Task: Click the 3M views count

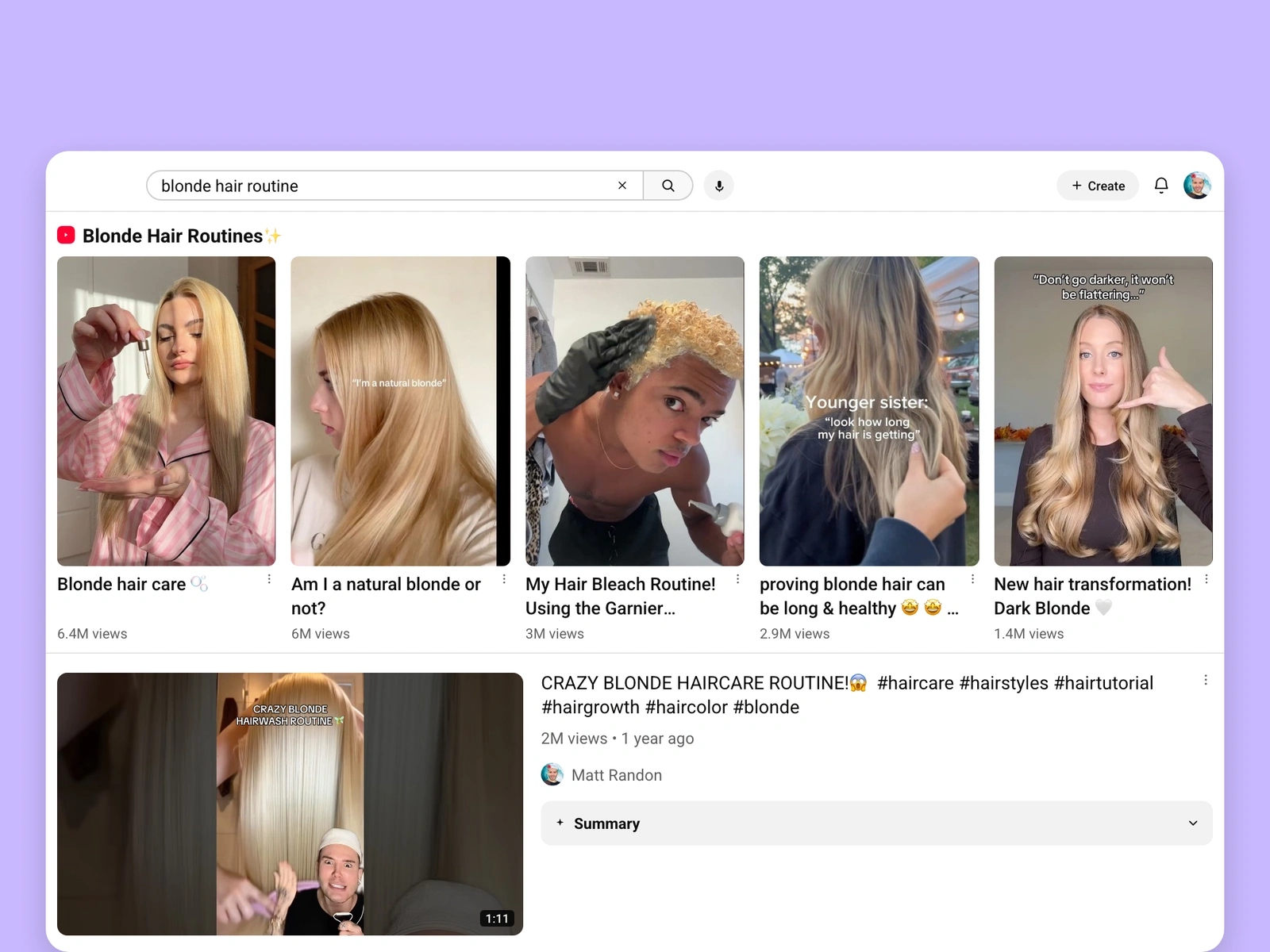Action: [x=555, y=634]
